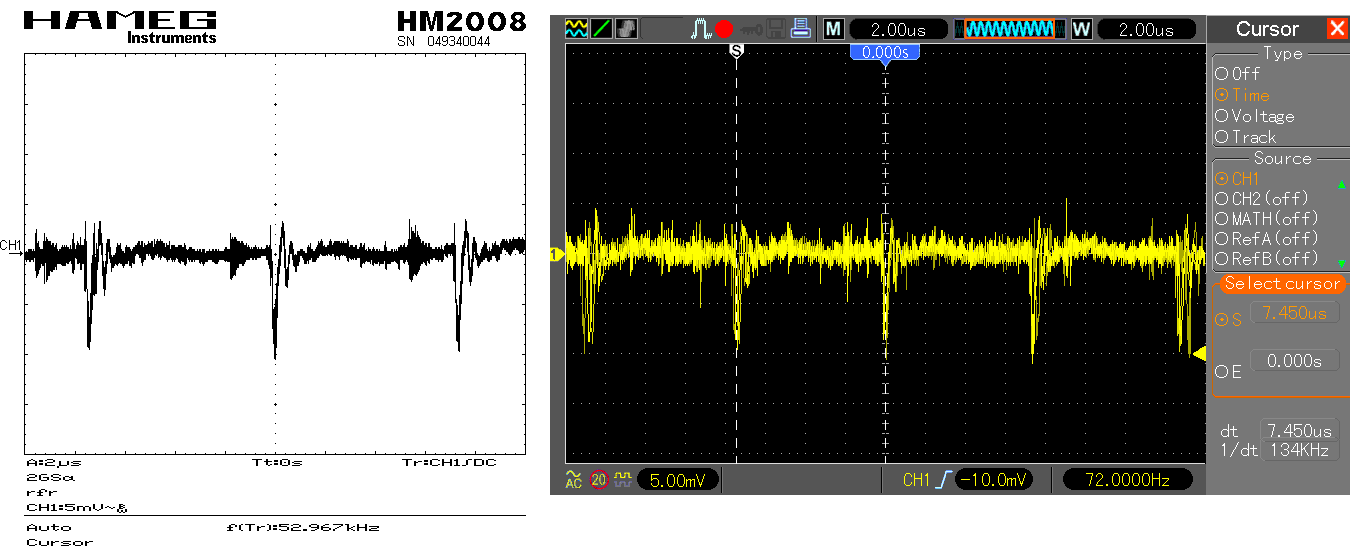Click the E cursor 0.000s value field

[x=1295, y=361]
